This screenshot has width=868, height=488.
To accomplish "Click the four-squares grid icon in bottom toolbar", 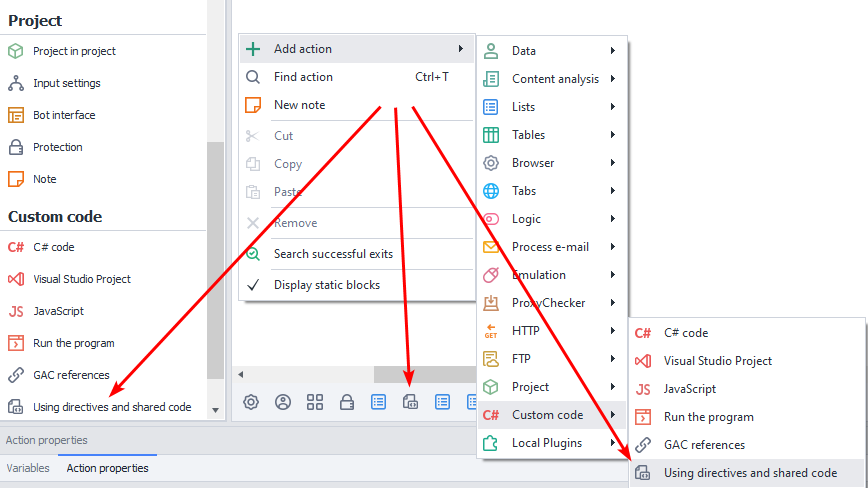I will pos(315,402).
